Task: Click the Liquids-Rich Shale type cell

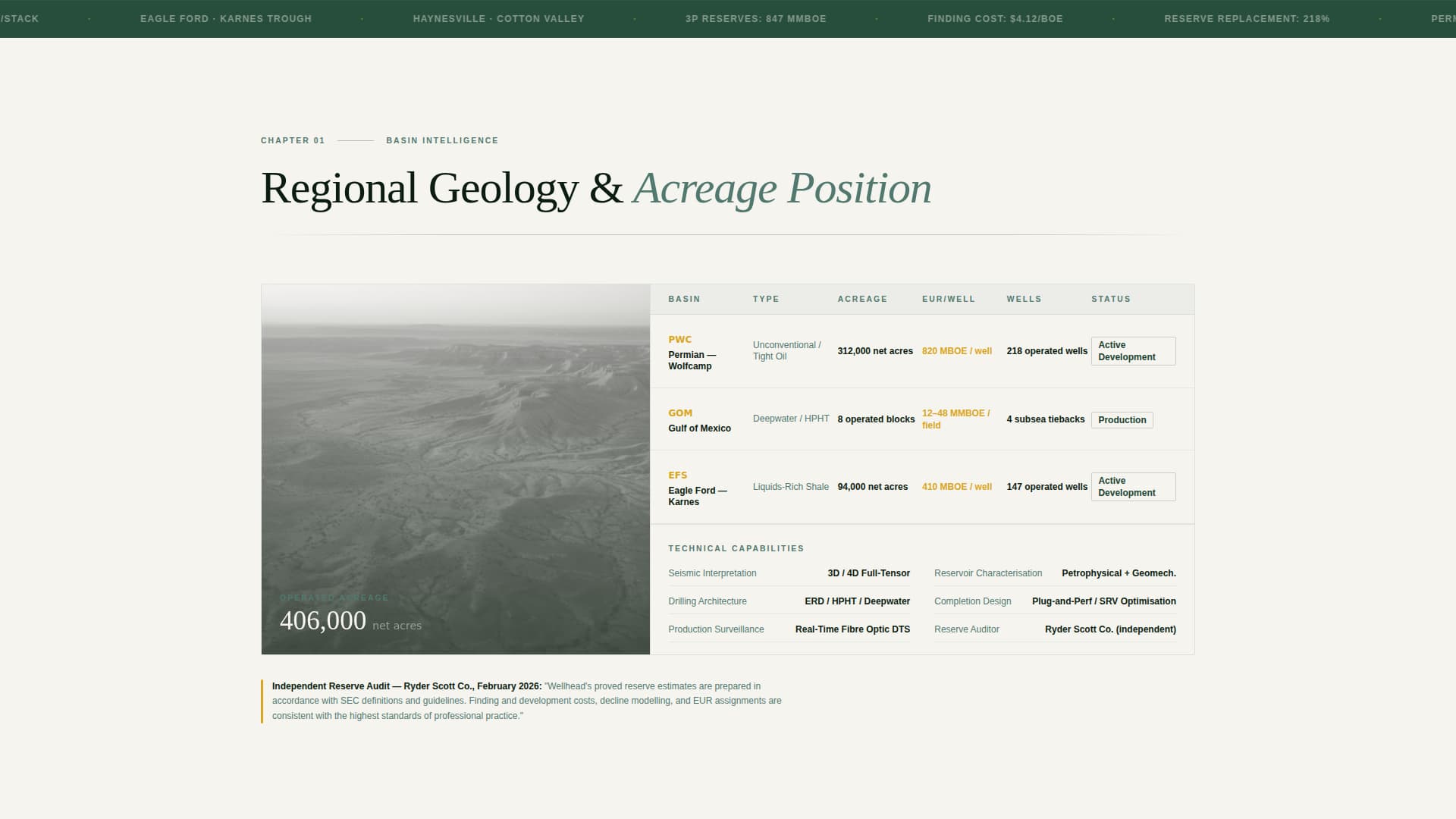Action: 791,487
